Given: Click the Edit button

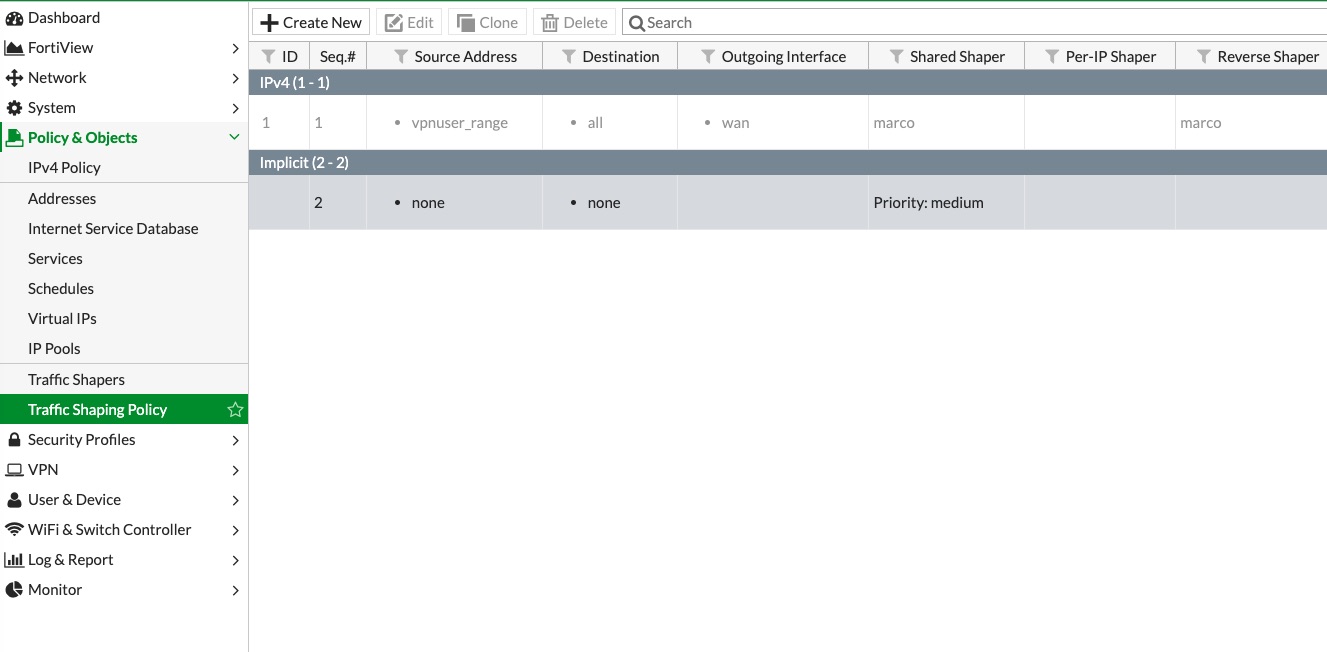Looking at the screenshot, I should click(410, 23).
